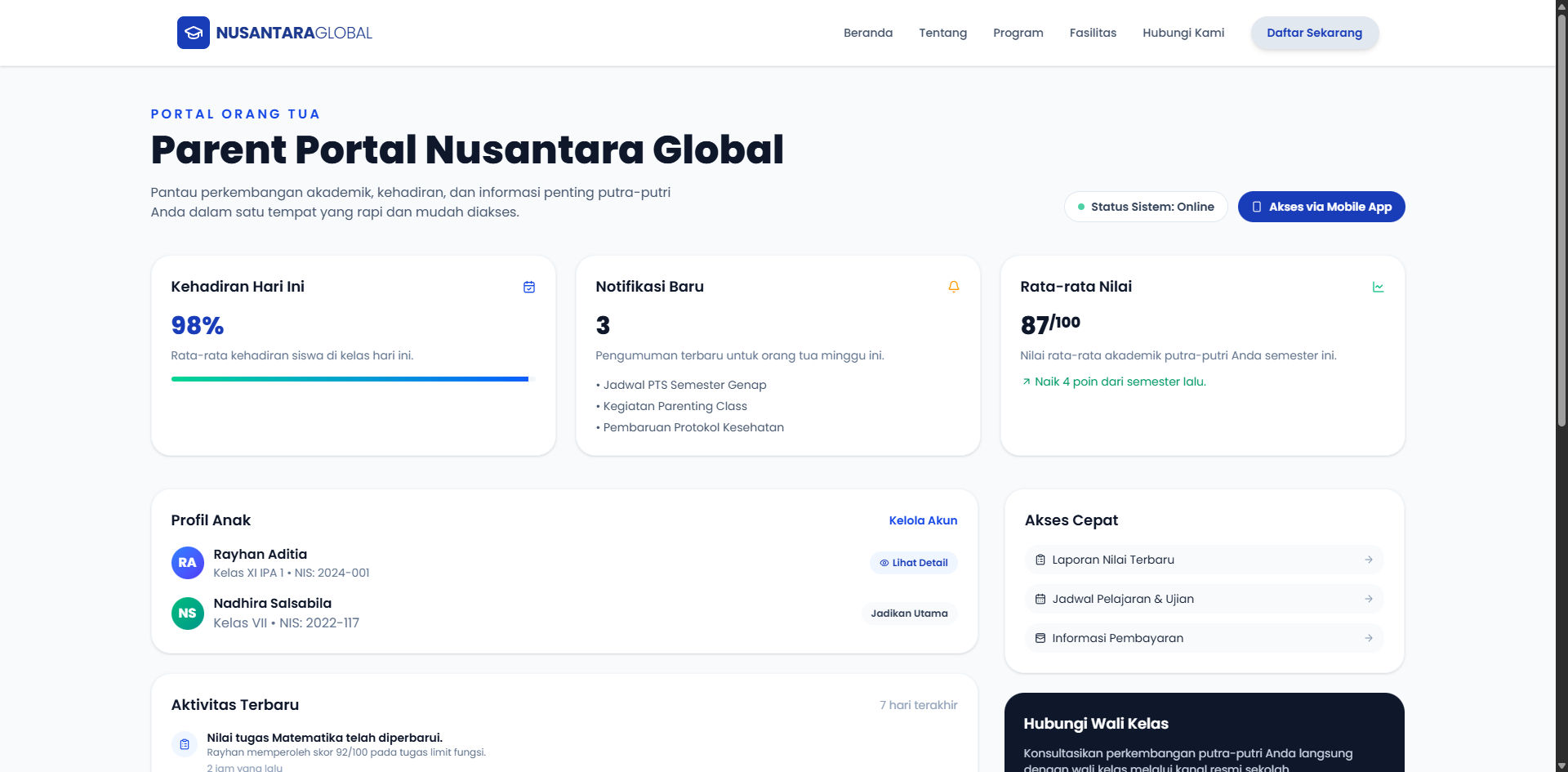This screenshot has height=772, width=1568.
Task: Click the Akses Cepat section title
Action: click(x=1071, y=520)
